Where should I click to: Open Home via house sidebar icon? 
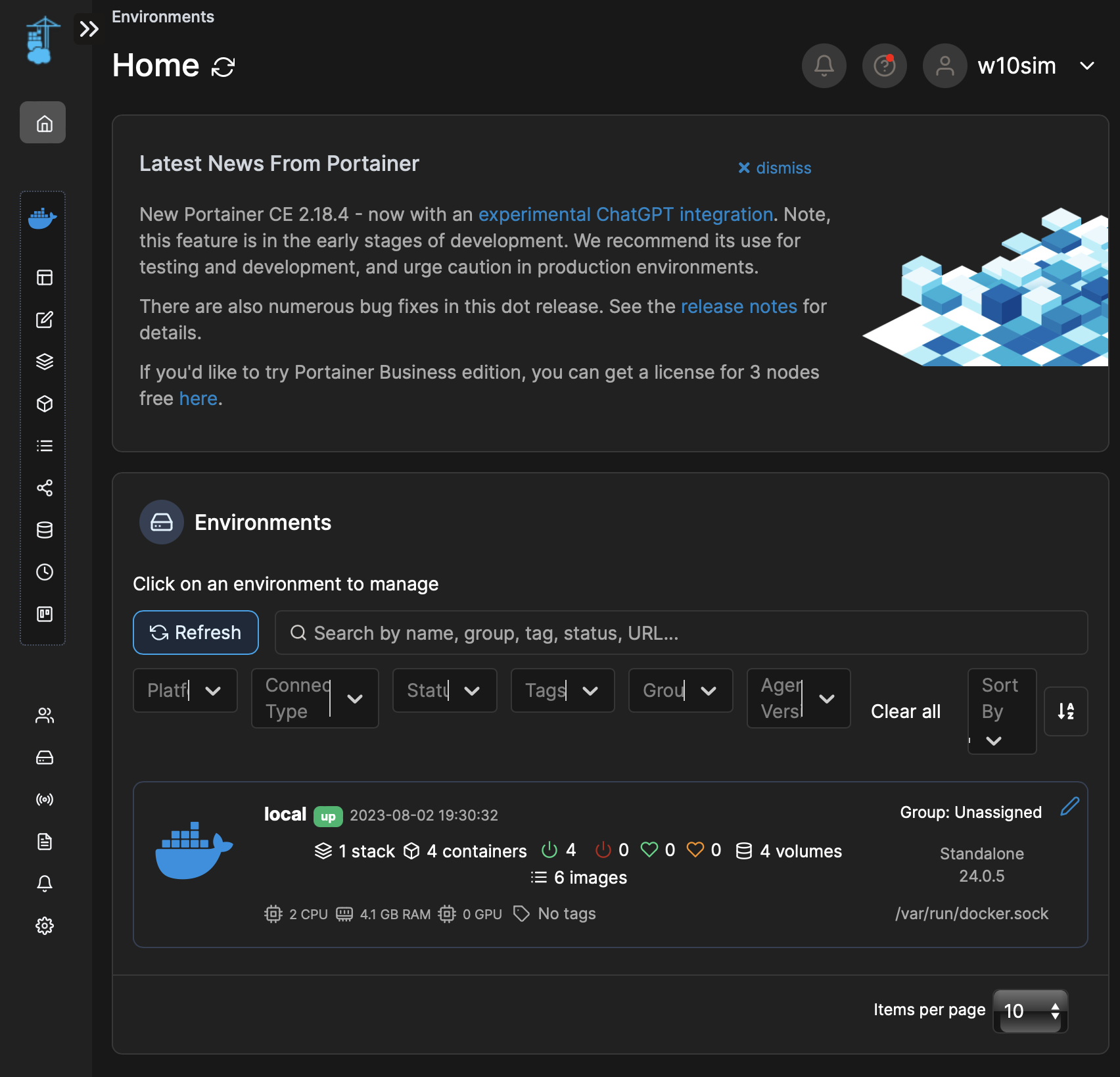coord(43,122)
